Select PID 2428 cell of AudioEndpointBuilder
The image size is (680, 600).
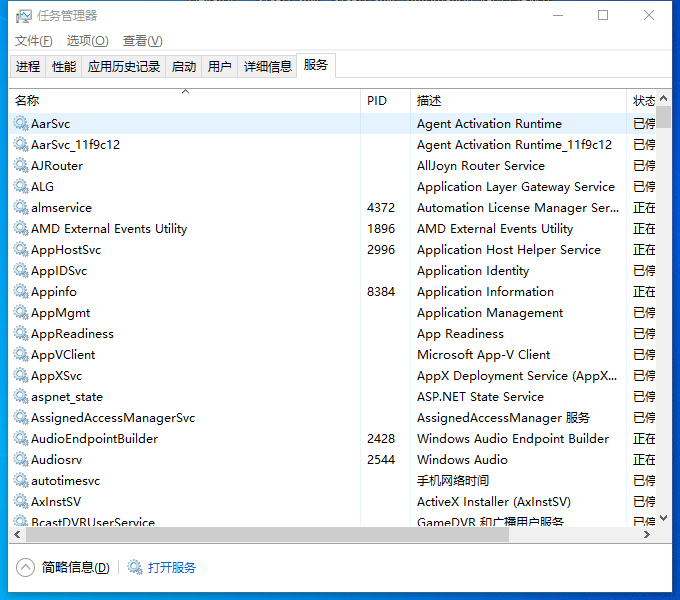[381, 439]
